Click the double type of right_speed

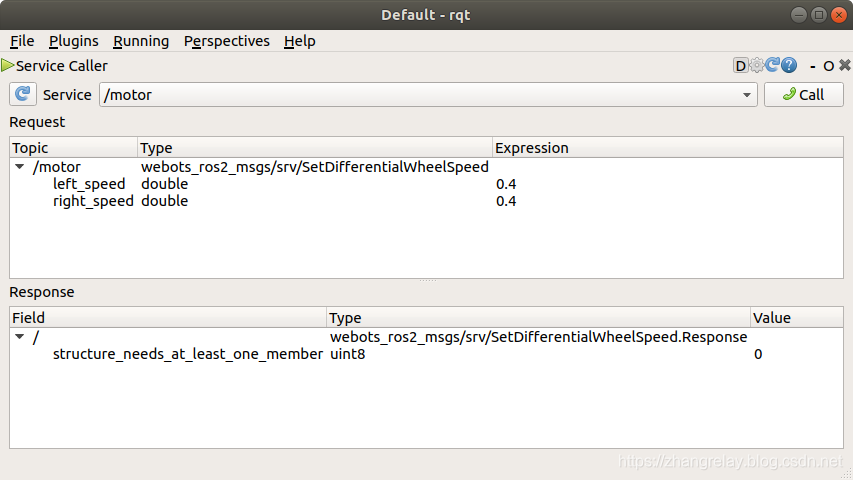point(164,201)
